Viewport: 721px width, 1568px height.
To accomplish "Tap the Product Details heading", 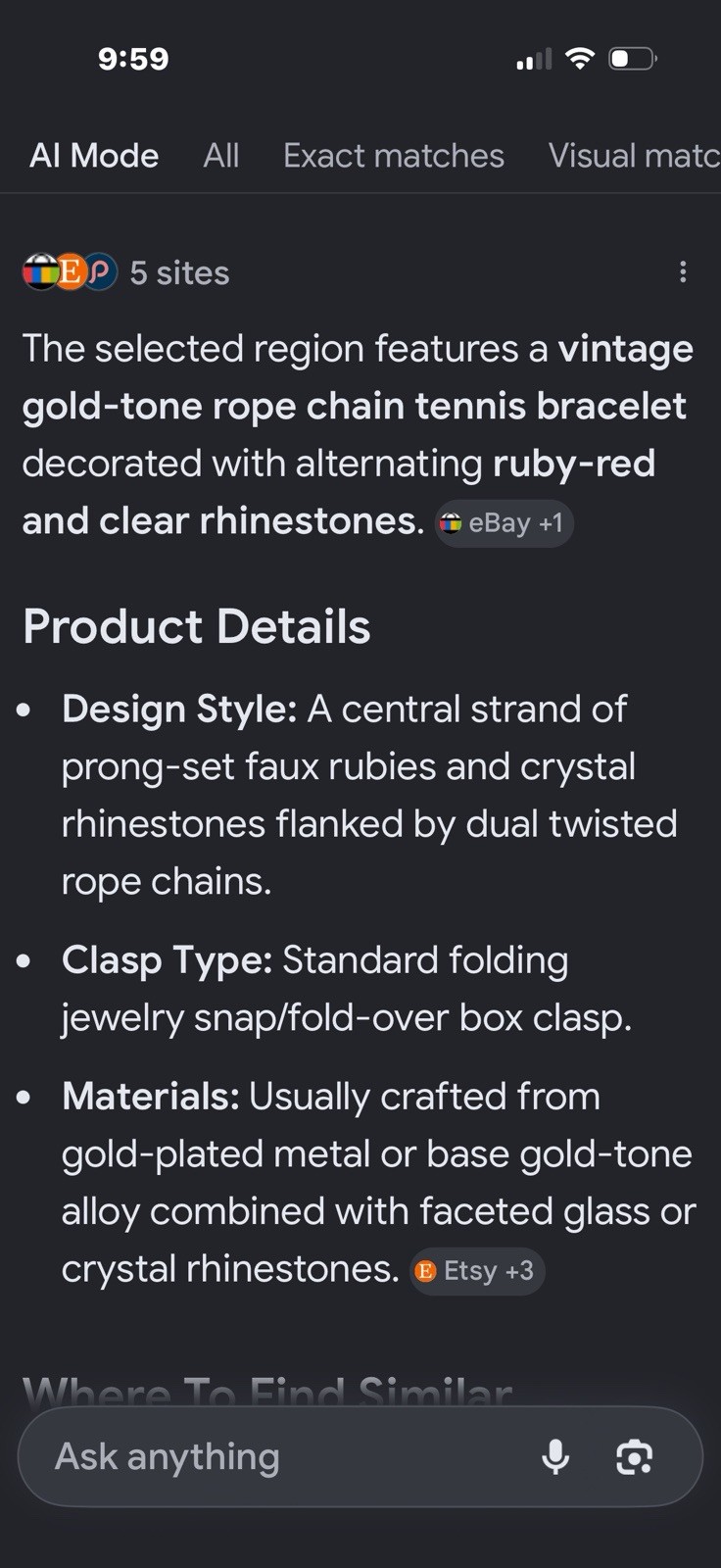I will tap(197, 626).
